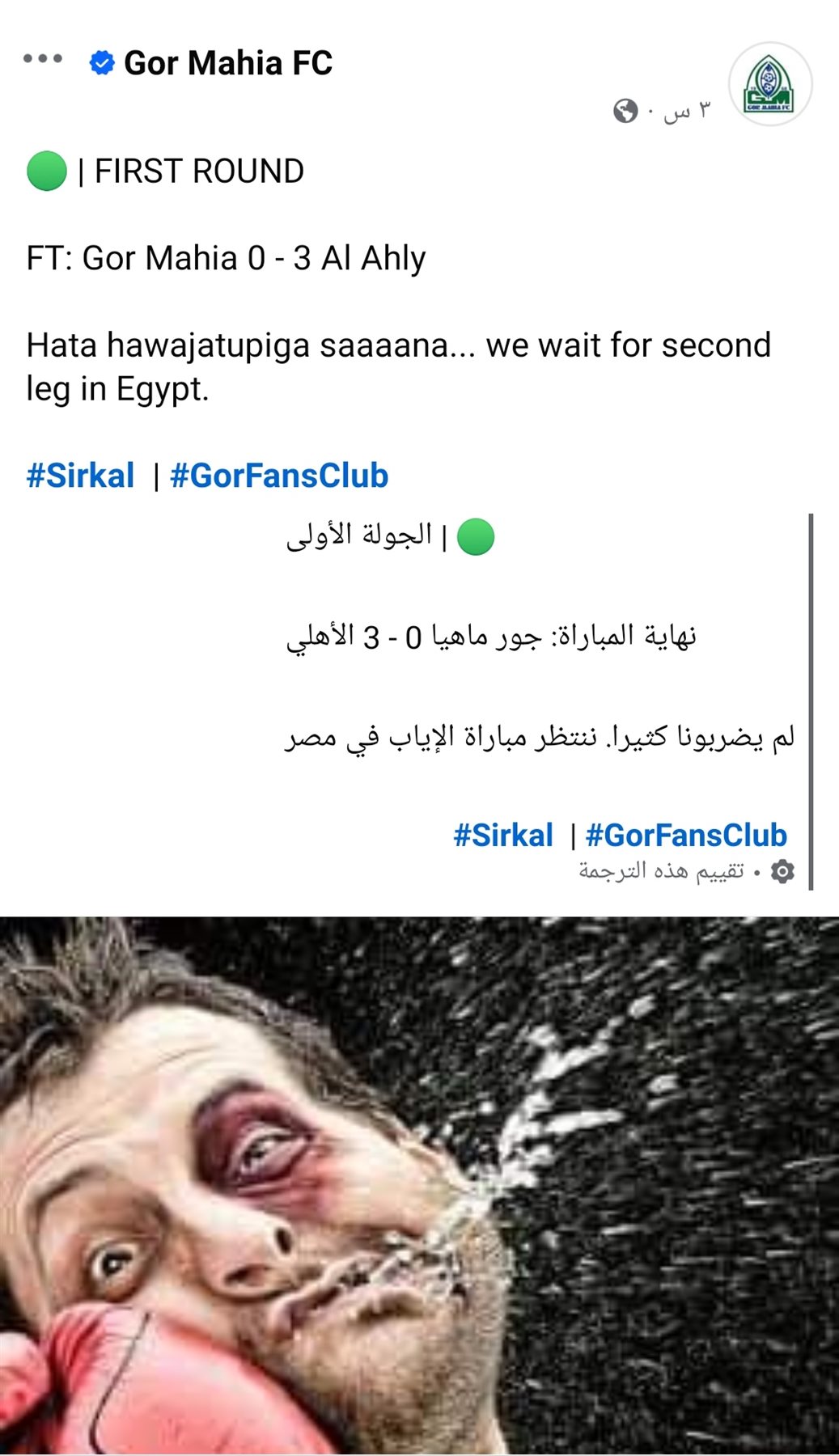This screenshot has width=839, height=1456.
Task: Open the boxing punch meme image
Action: 419,1186
